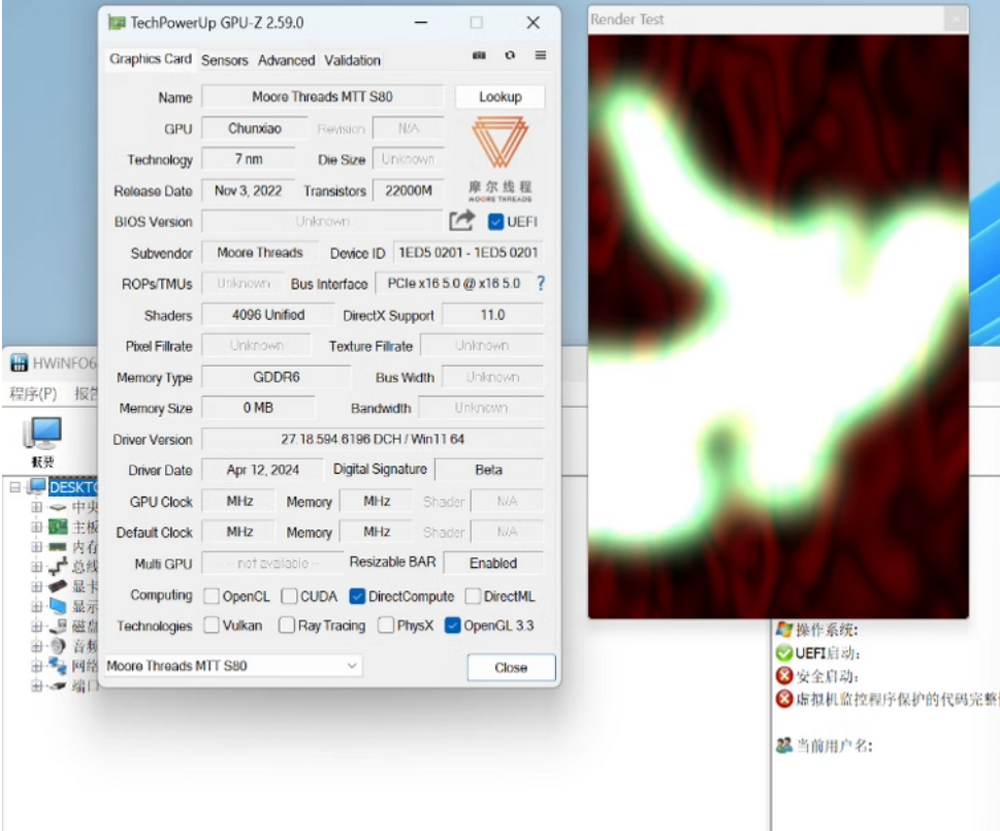
Task: Click the red X icon beside 安全启动
Action: click(784, 675)
